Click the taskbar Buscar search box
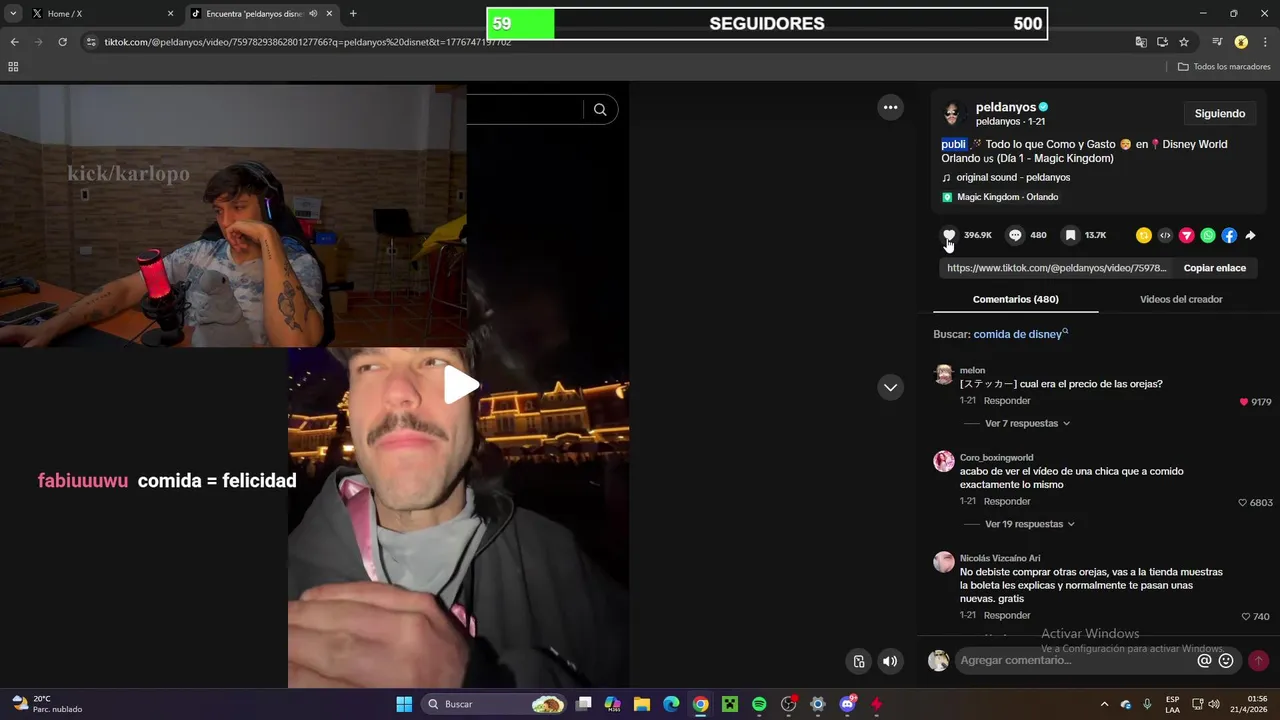The width and height of the screenshot is (1280, 720). tap(494, 704)
